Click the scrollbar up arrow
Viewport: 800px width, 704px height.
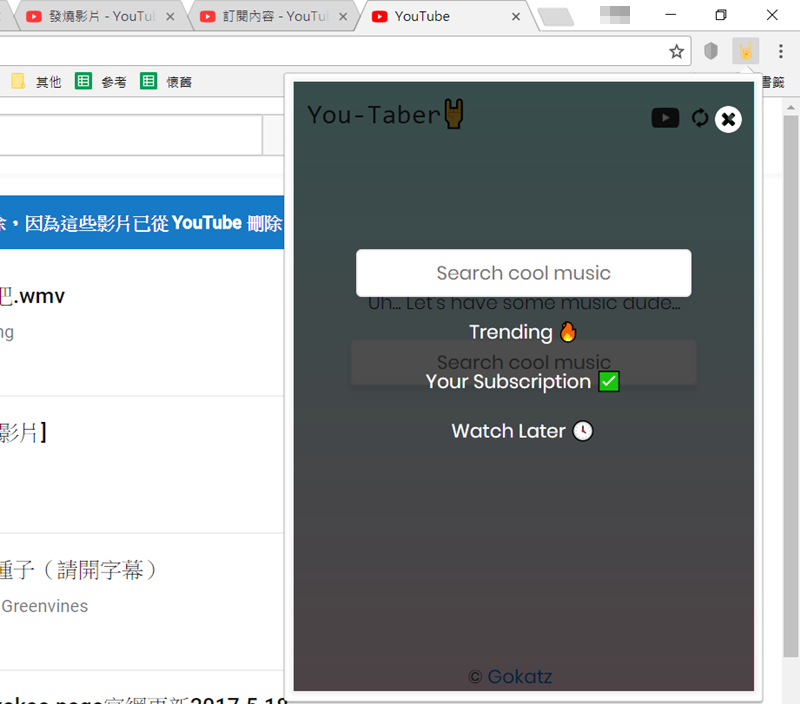coord(791,108)
